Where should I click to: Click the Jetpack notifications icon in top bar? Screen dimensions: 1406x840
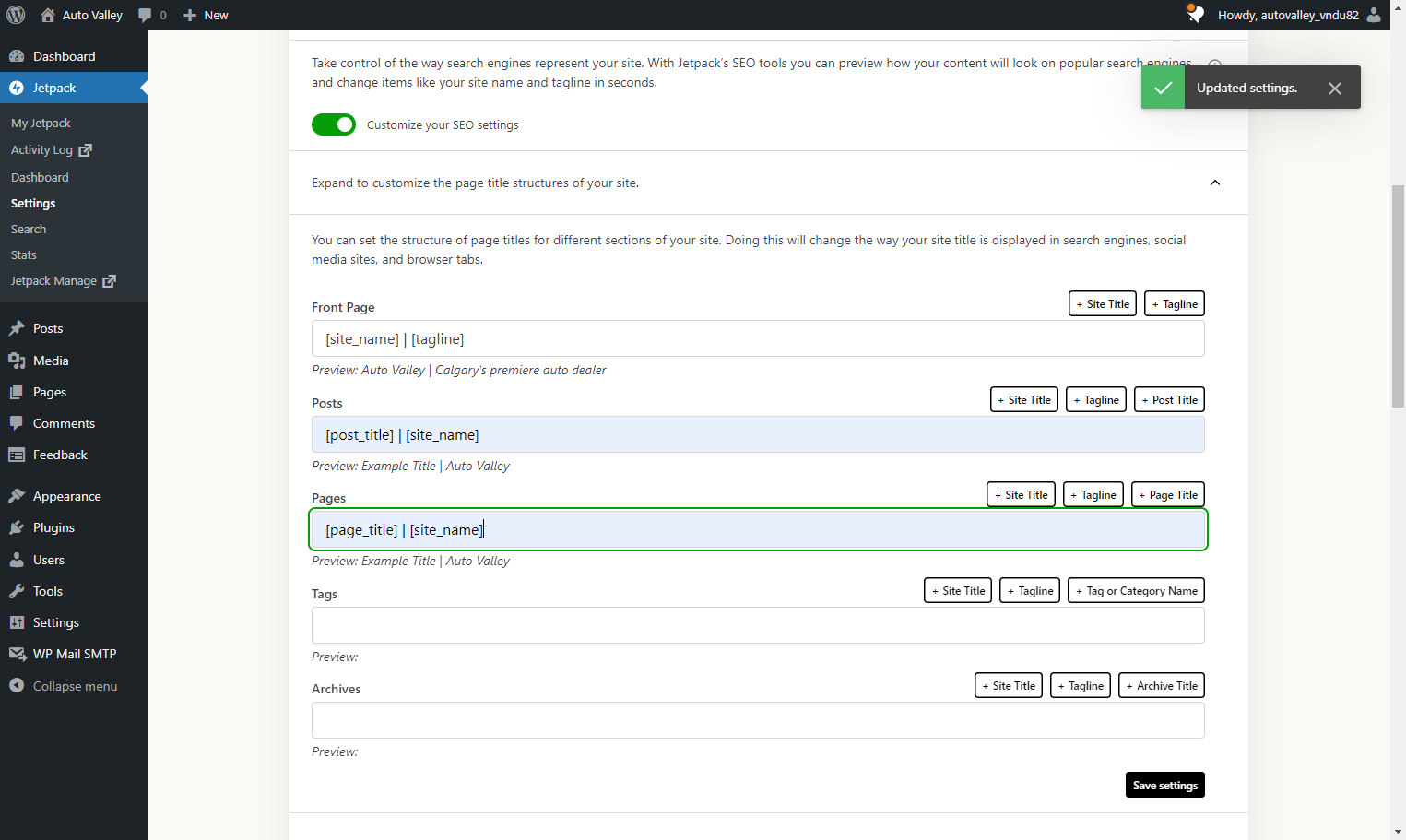coord(1195,14)
